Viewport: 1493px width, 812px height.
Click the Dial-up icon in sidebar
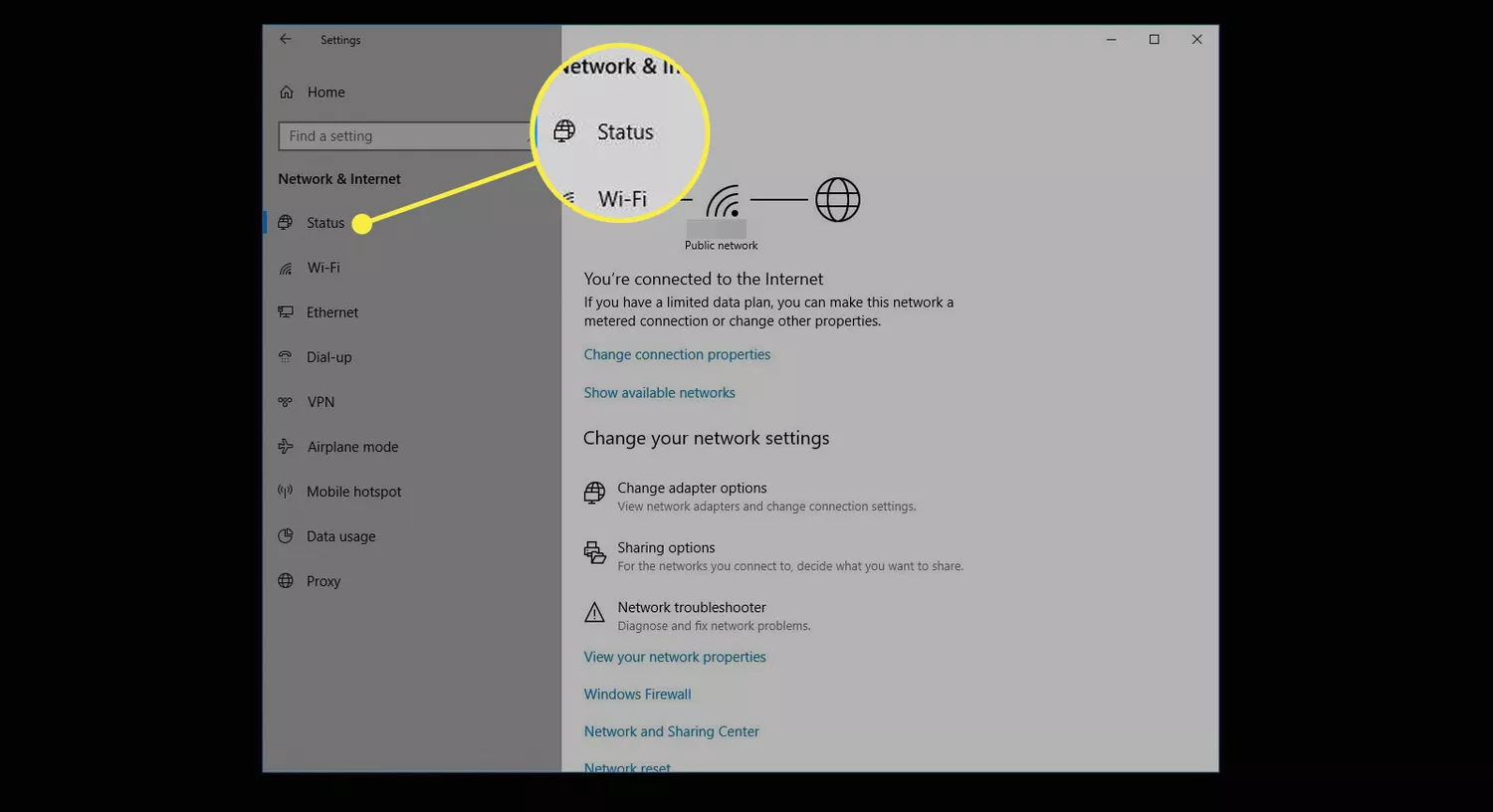pos(286,356)
